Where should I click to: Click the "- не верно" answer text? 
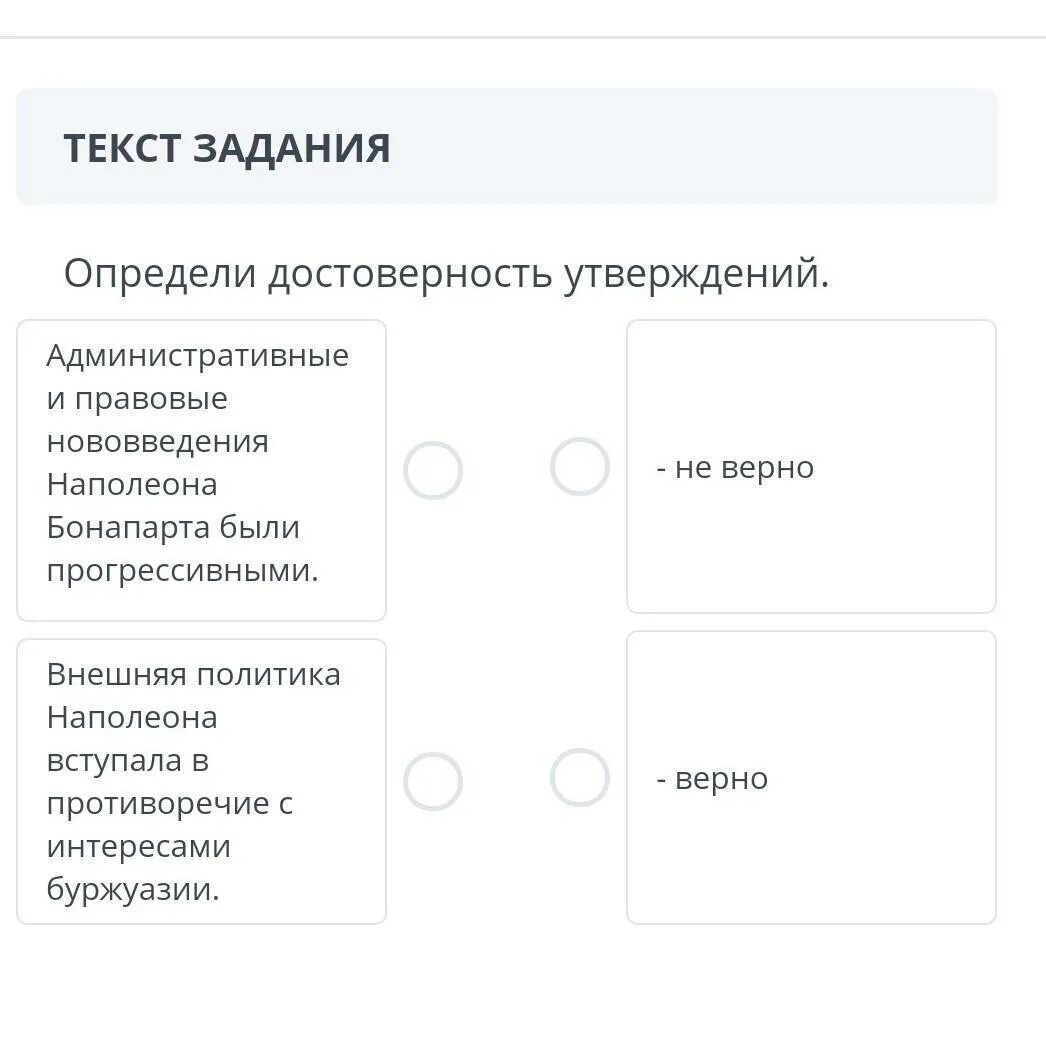click(x=735, y=467)
